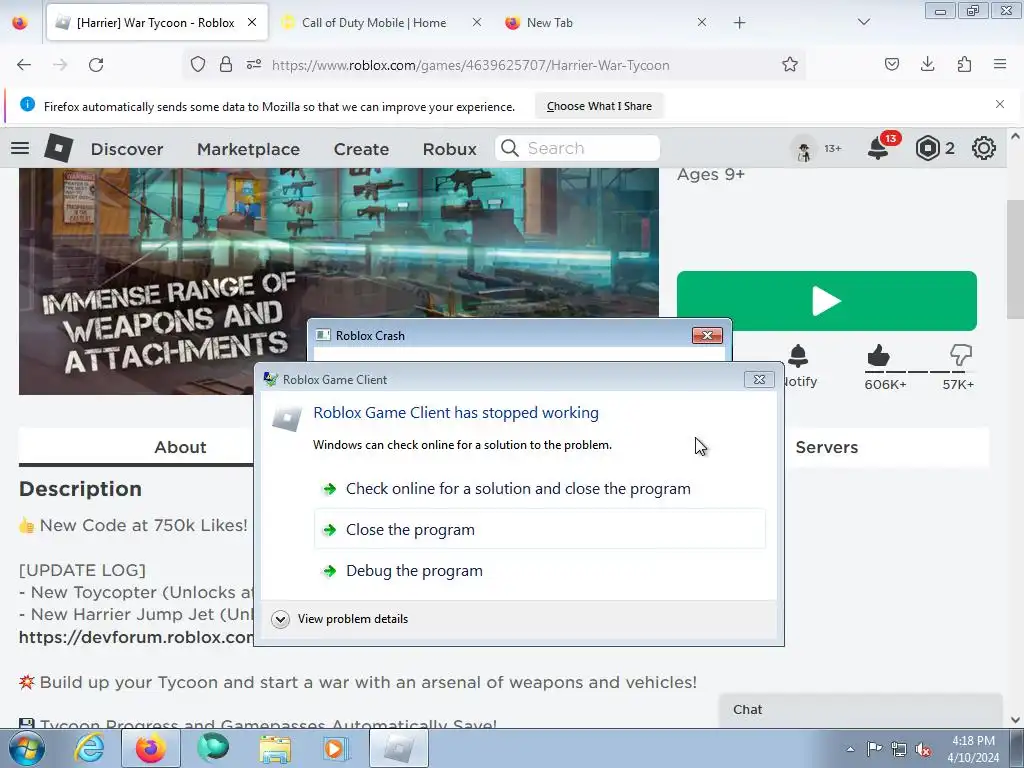This screenshot has width=1024, height=768.
Task: Switch to the Servers tab
Action: coord(827,447)
